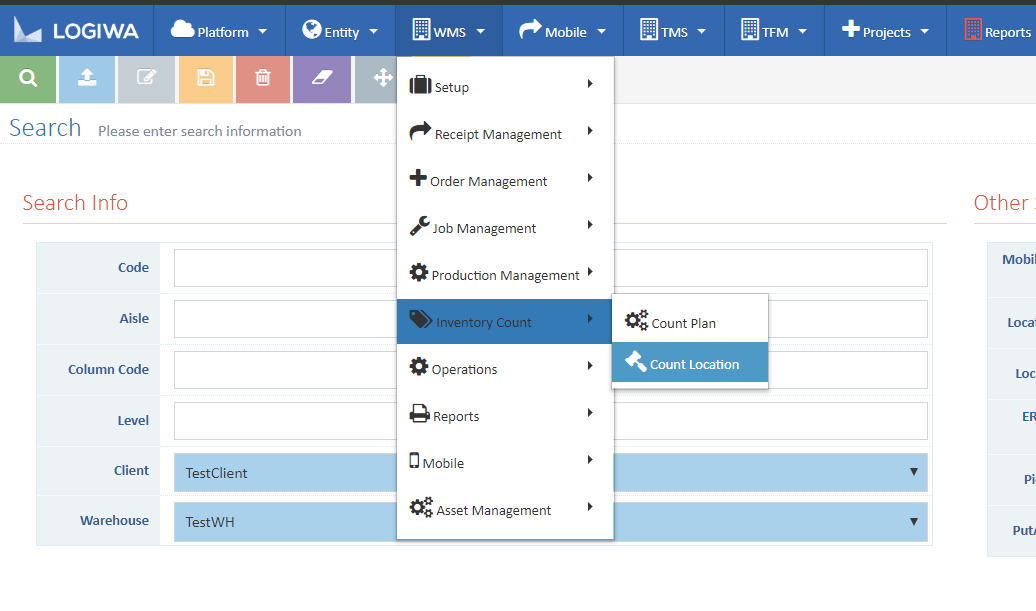Select the Search magnifier toolbar icon
The image size is (1036, 611).
pos(27,78)
